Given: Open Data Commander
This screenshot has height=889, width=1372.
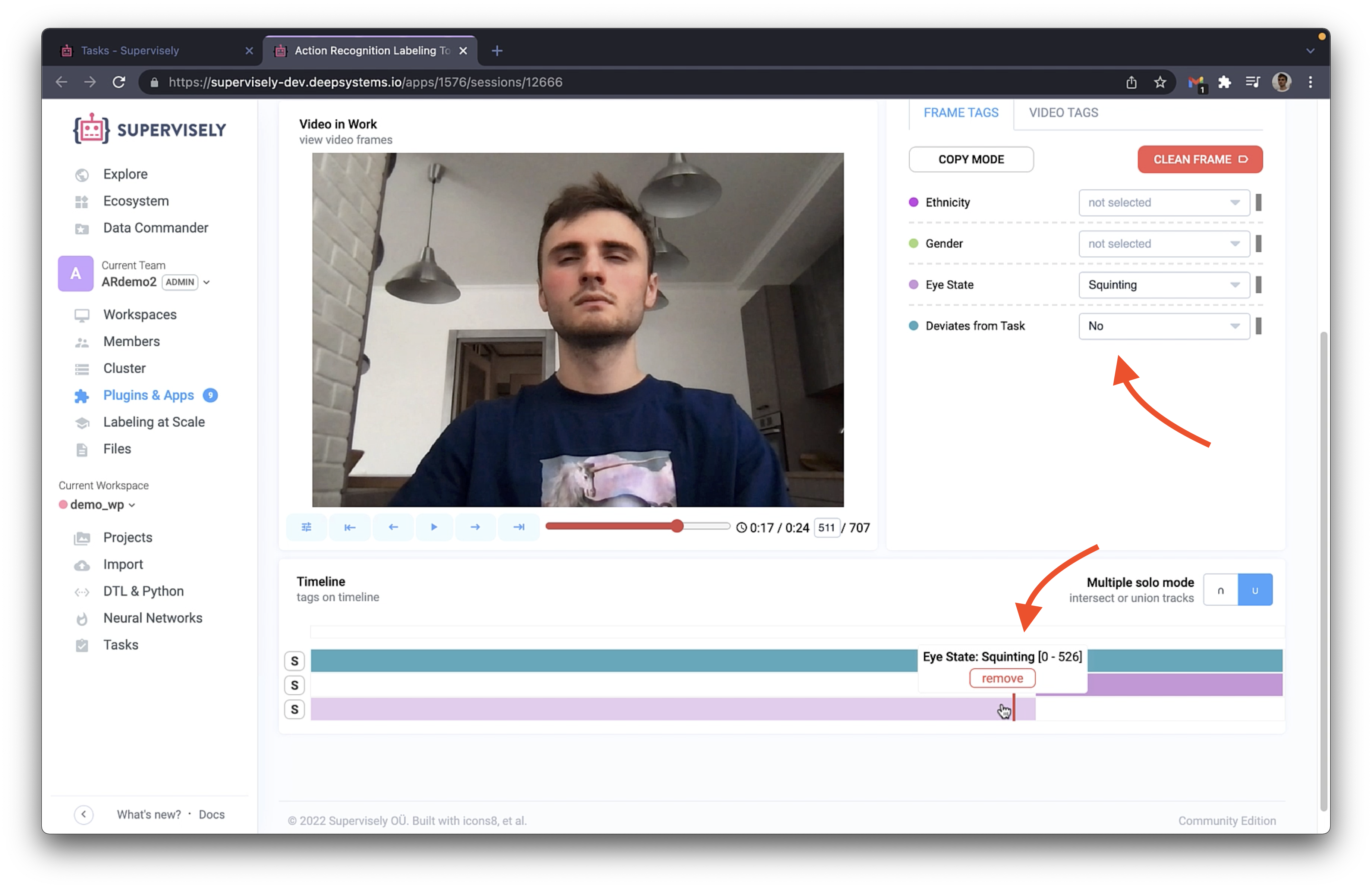Looking at the screenshot, I should pyautogui.click(x=155, y=228).
